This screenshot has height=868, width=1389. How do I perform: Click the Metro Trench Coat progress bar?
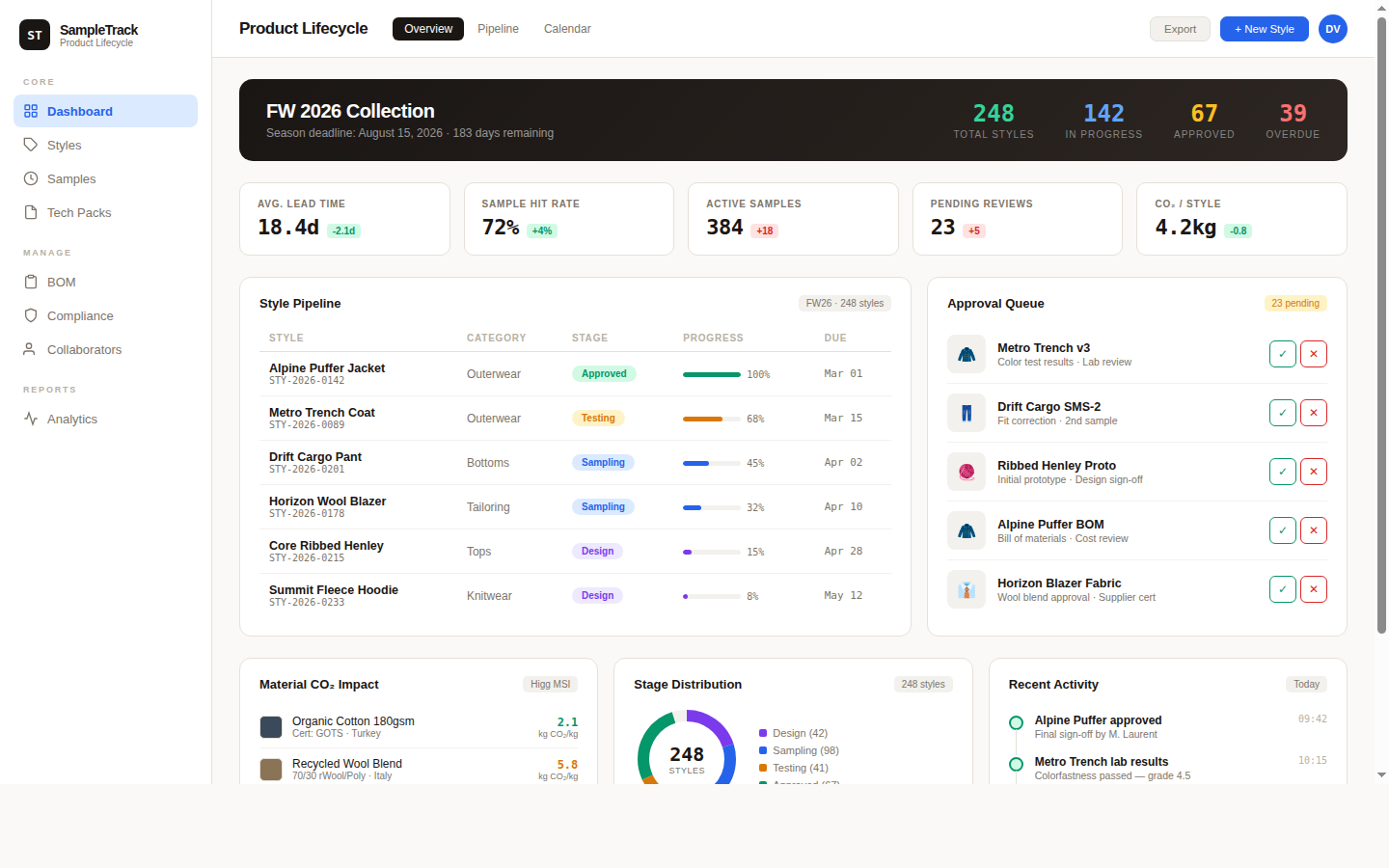(712, 419)
